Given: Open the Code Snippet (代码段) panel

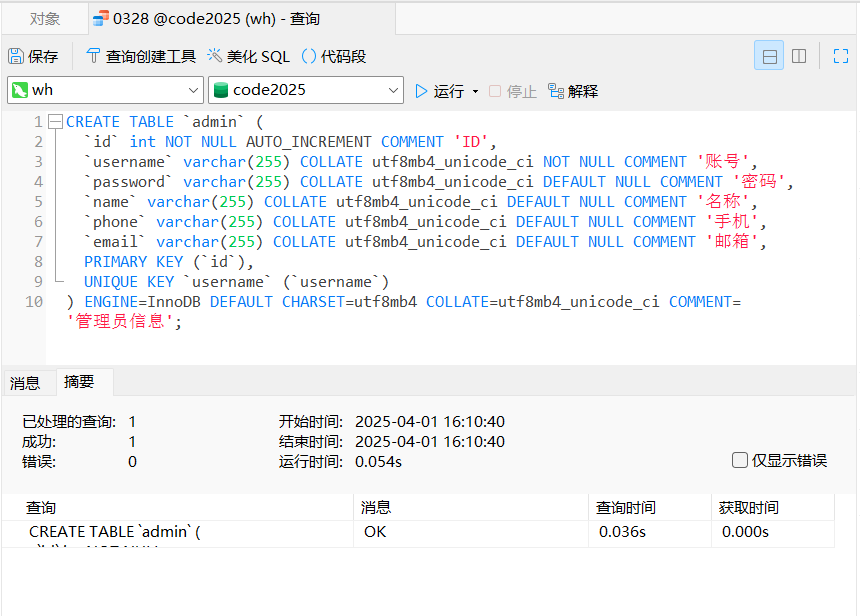Looking at the screenshot, I should click(x=333, y=56).
